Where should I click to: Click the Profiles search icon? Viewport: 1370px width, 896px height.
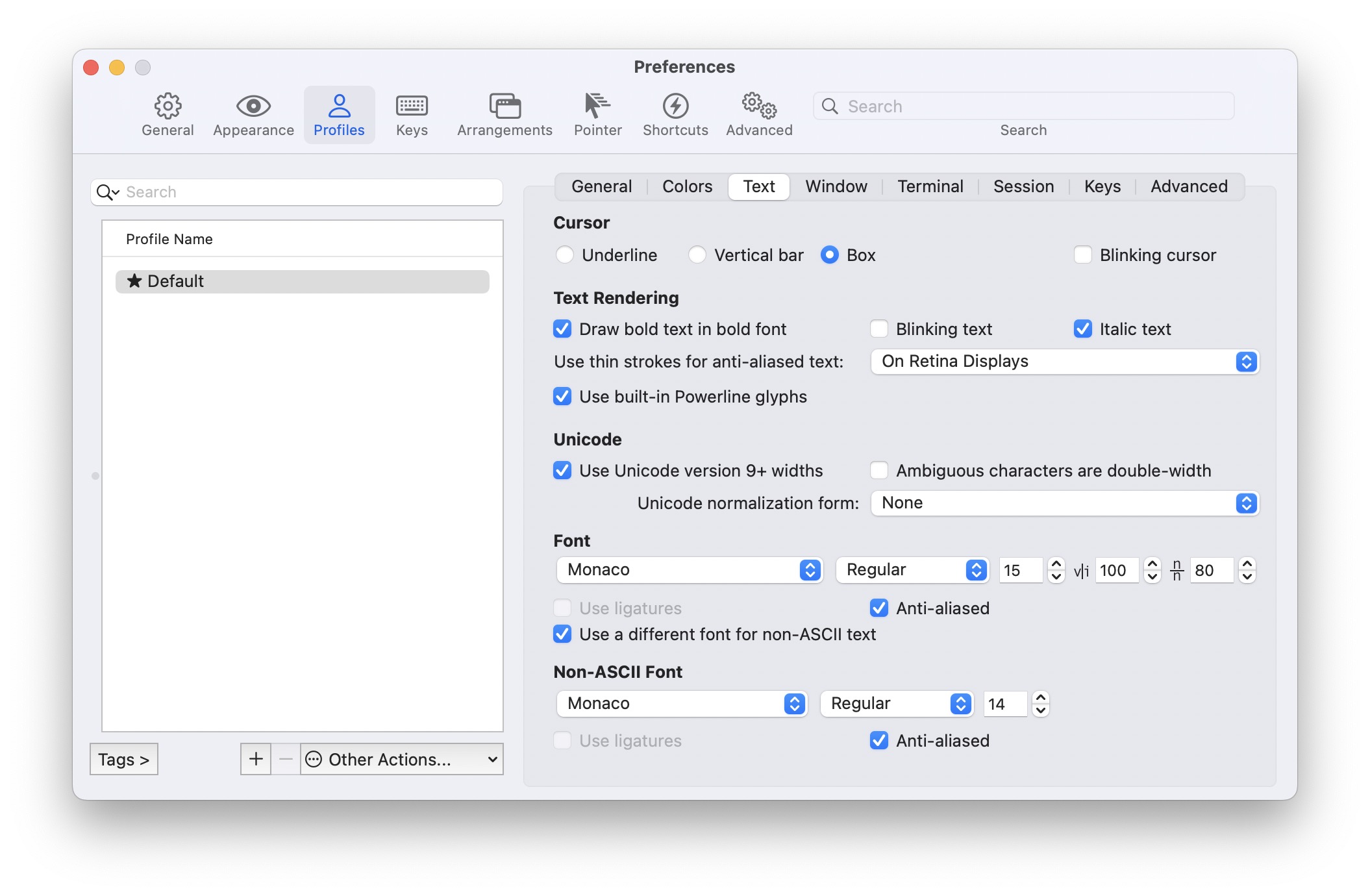(108, 191)
